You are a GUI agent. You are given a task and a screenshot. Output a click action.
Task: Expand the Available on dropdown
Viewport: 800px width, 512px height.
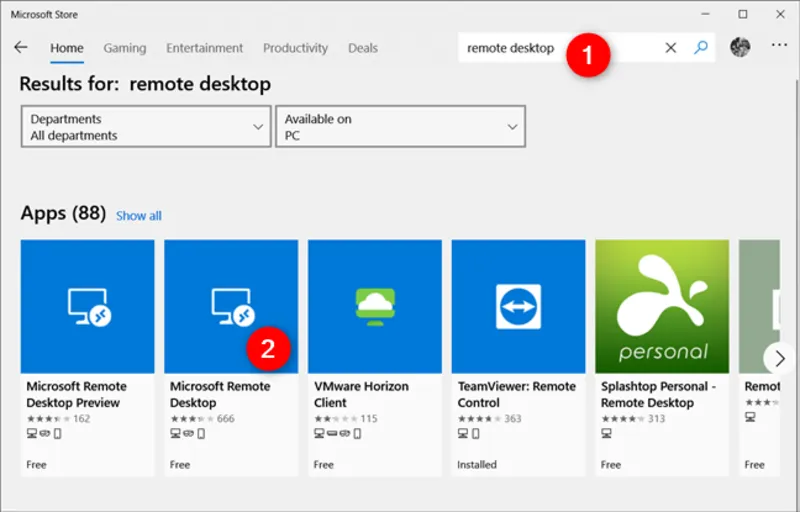pyautogui.click(x=401, y=126)
